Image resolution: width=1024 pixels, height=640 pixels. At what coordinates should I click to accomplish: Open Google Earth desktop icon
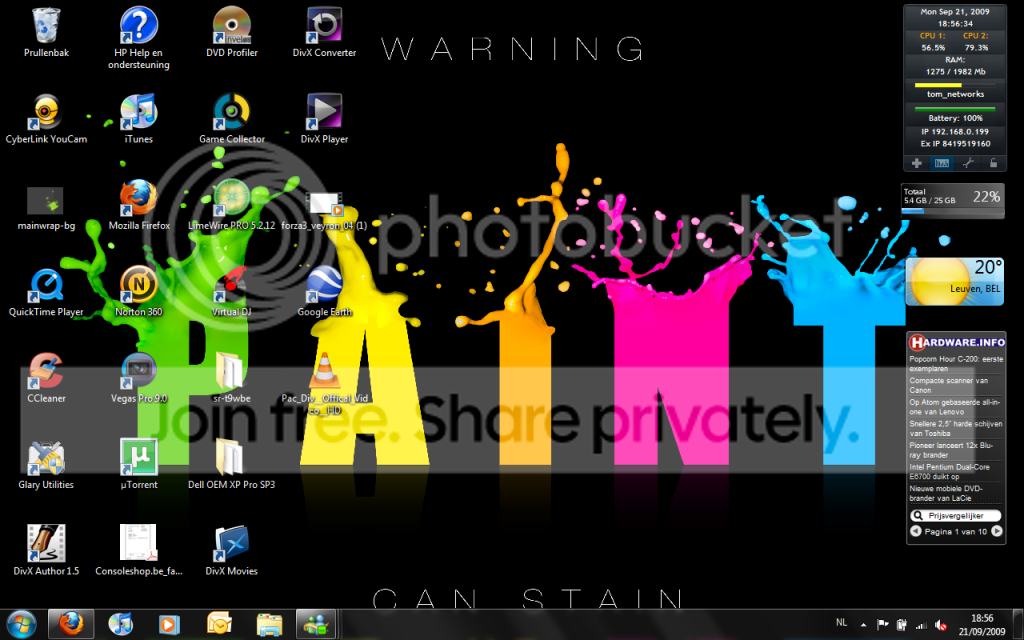[324, 291]
